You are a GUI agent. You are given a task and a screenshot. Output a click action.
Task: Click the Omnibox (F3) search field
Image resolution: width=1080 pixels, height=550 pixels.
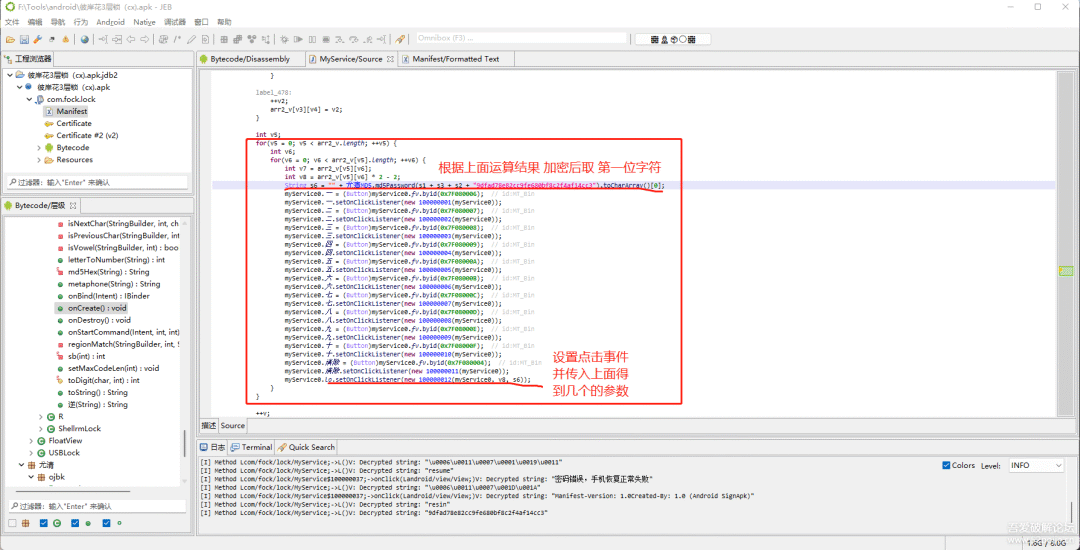(x=521, y=39)
